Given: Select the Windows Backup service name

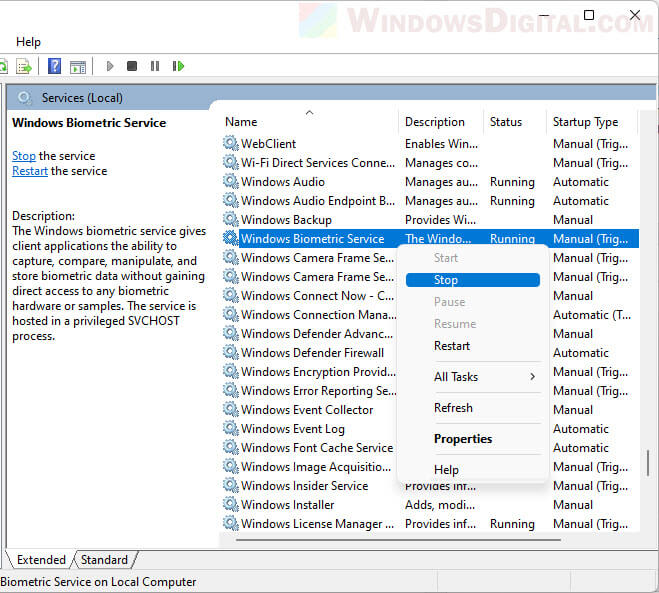Looking at the screenshot, I should (286, 220).
